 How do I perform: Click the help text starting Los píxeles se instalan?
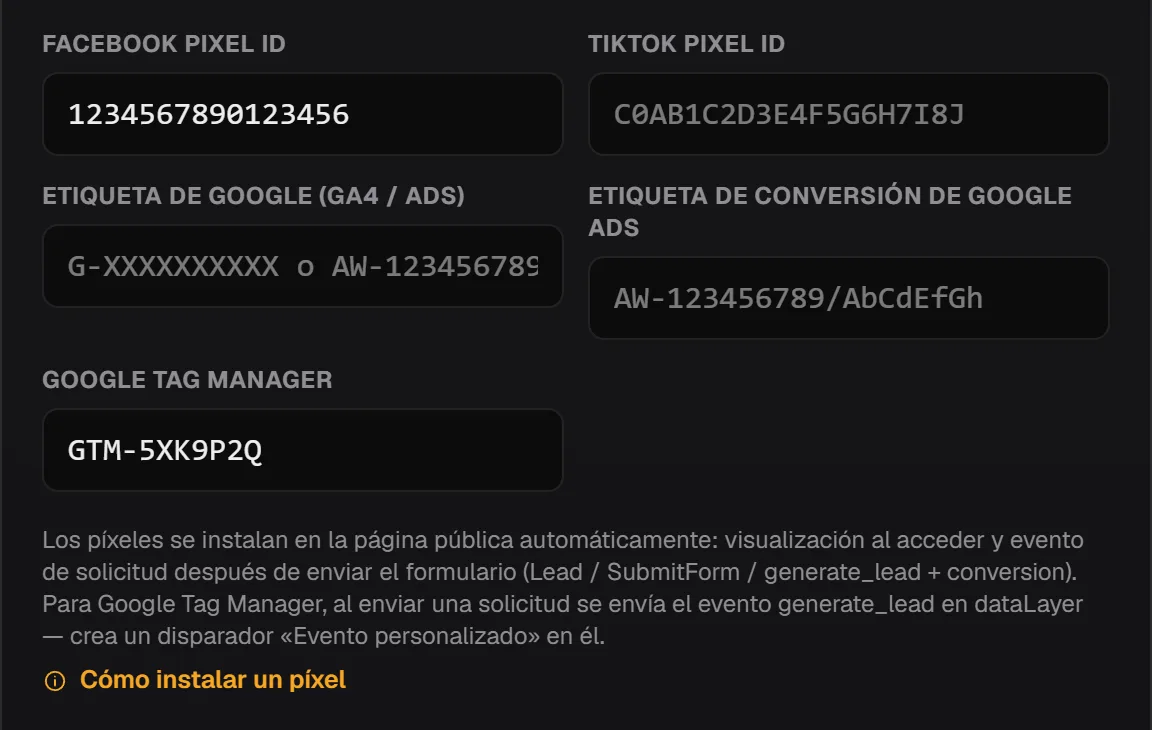tap(563, 588)
